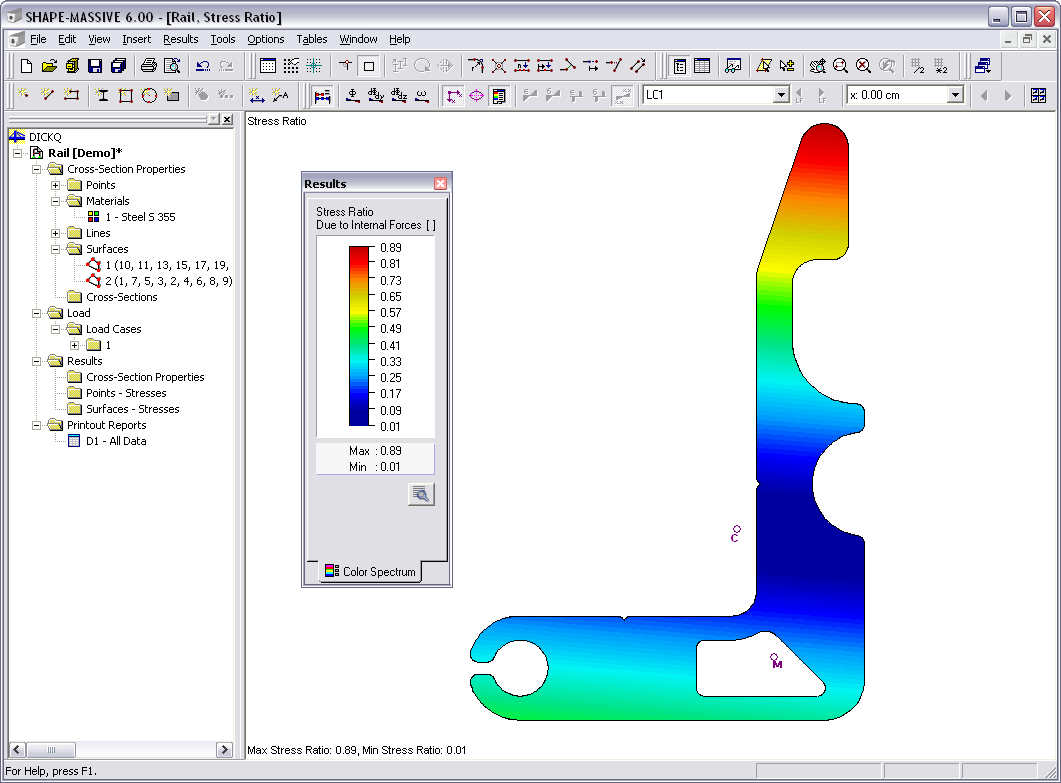Collapse the Printout Reports tree node

point(37,425)
